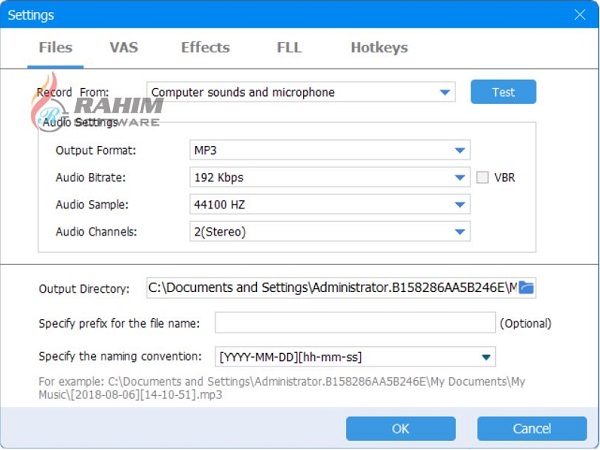Open the FLL tab
Image resolution: width=600 pixels, height=450 pixels.
[289, 48]
